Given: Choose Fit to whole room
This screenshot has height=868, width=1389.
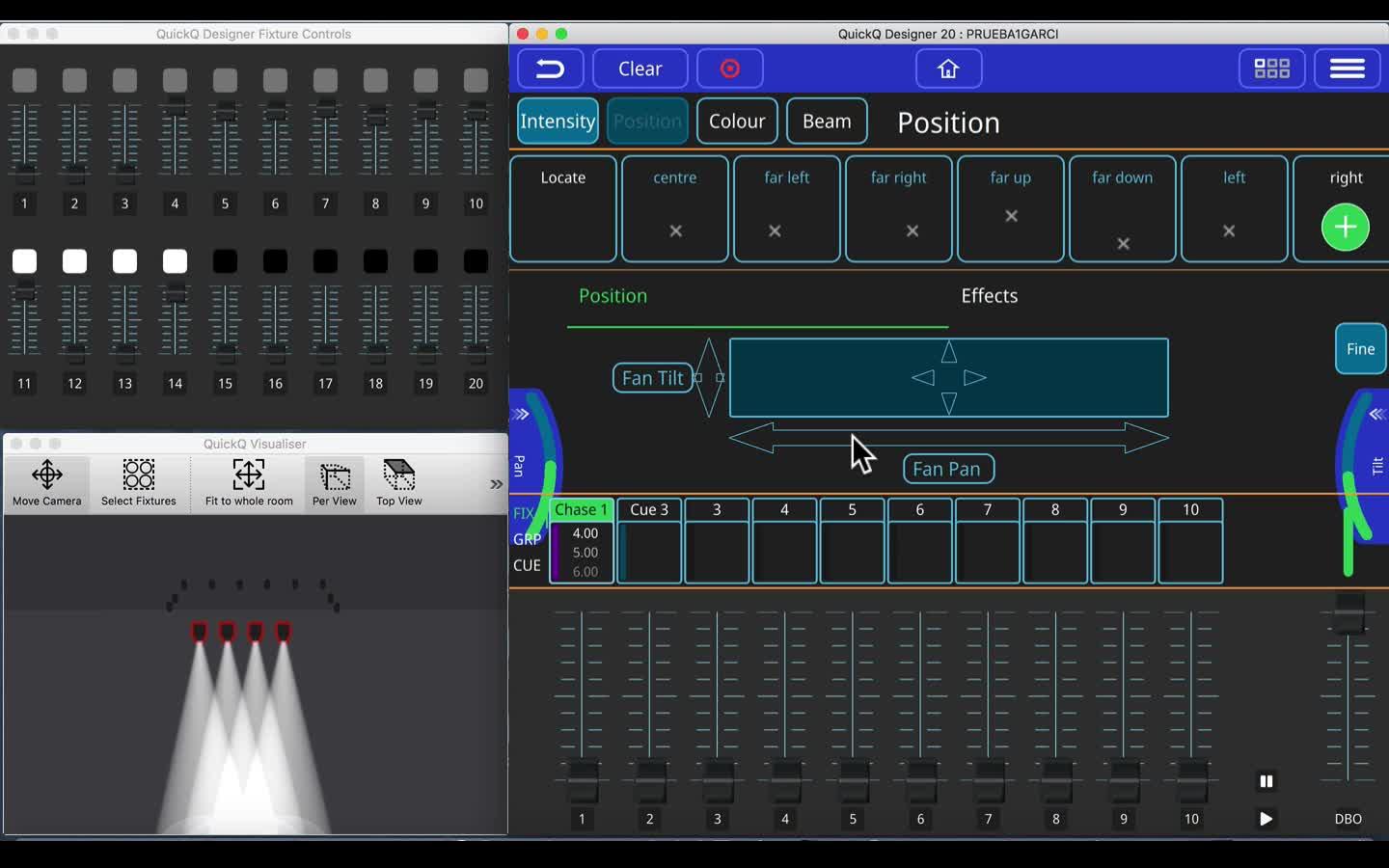Looking at the screenshot, I should [x=249, y=483].
